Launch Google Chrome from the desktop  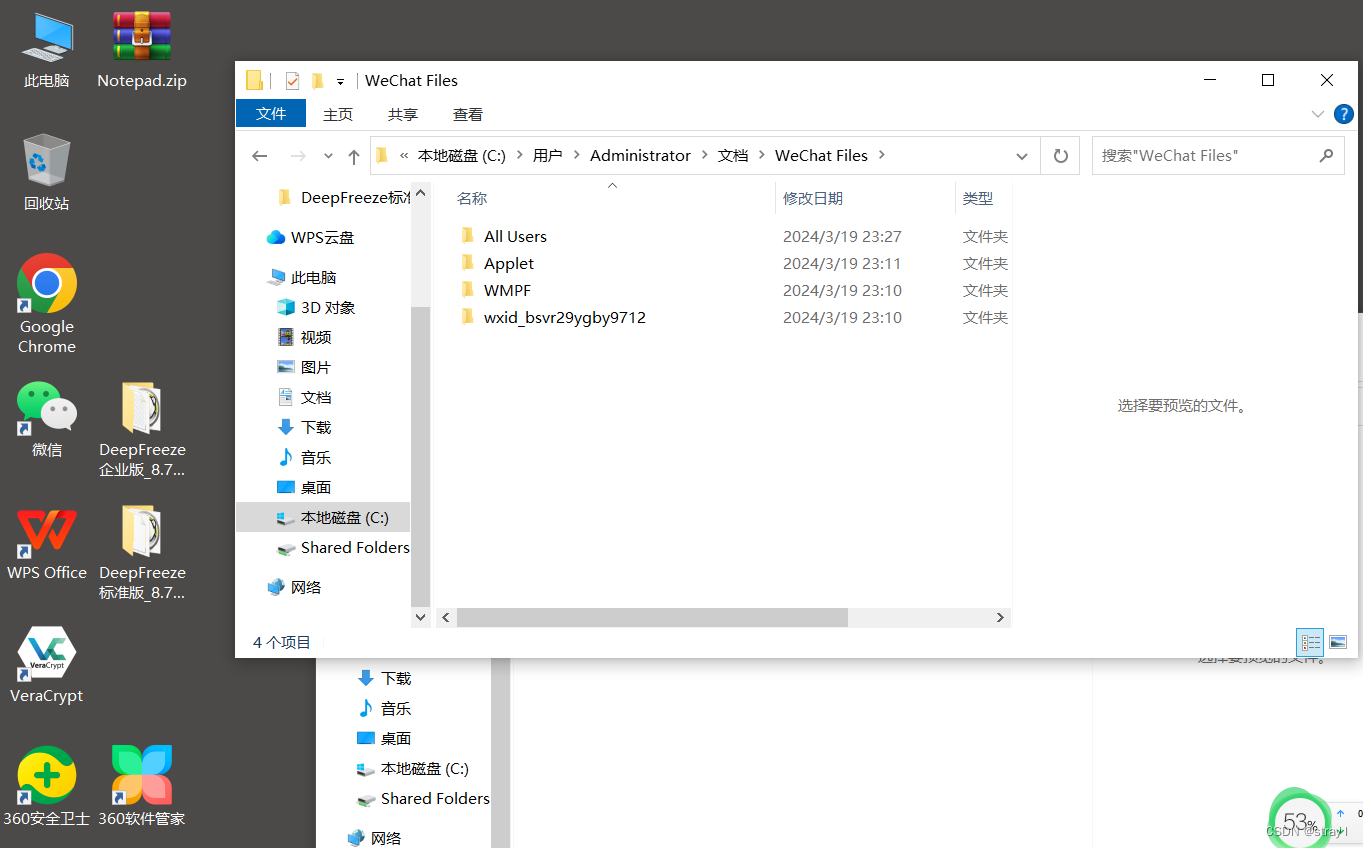pos(47,304)
